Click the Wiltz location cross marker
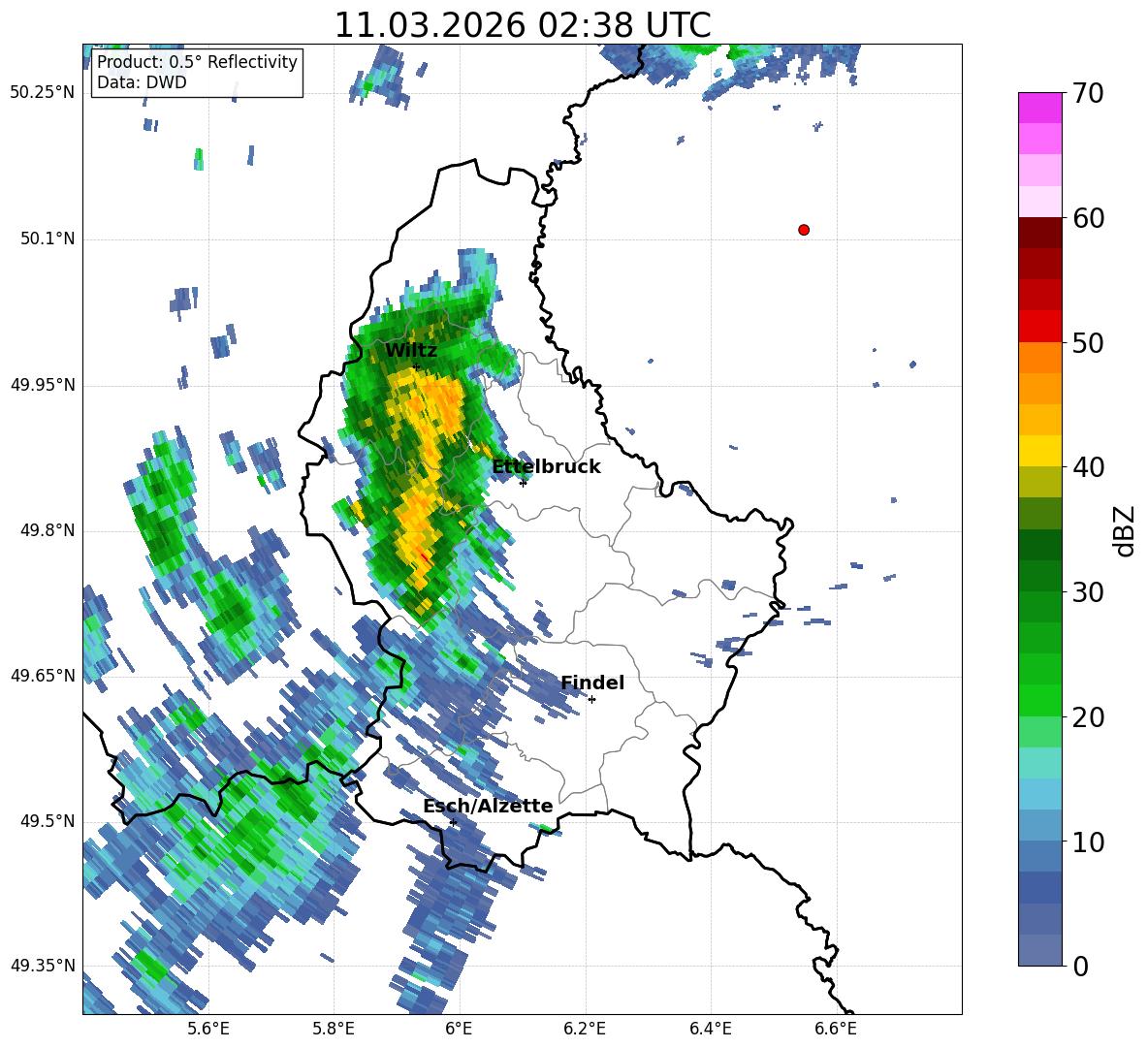 pyautogui.click(x=416, y=366)
